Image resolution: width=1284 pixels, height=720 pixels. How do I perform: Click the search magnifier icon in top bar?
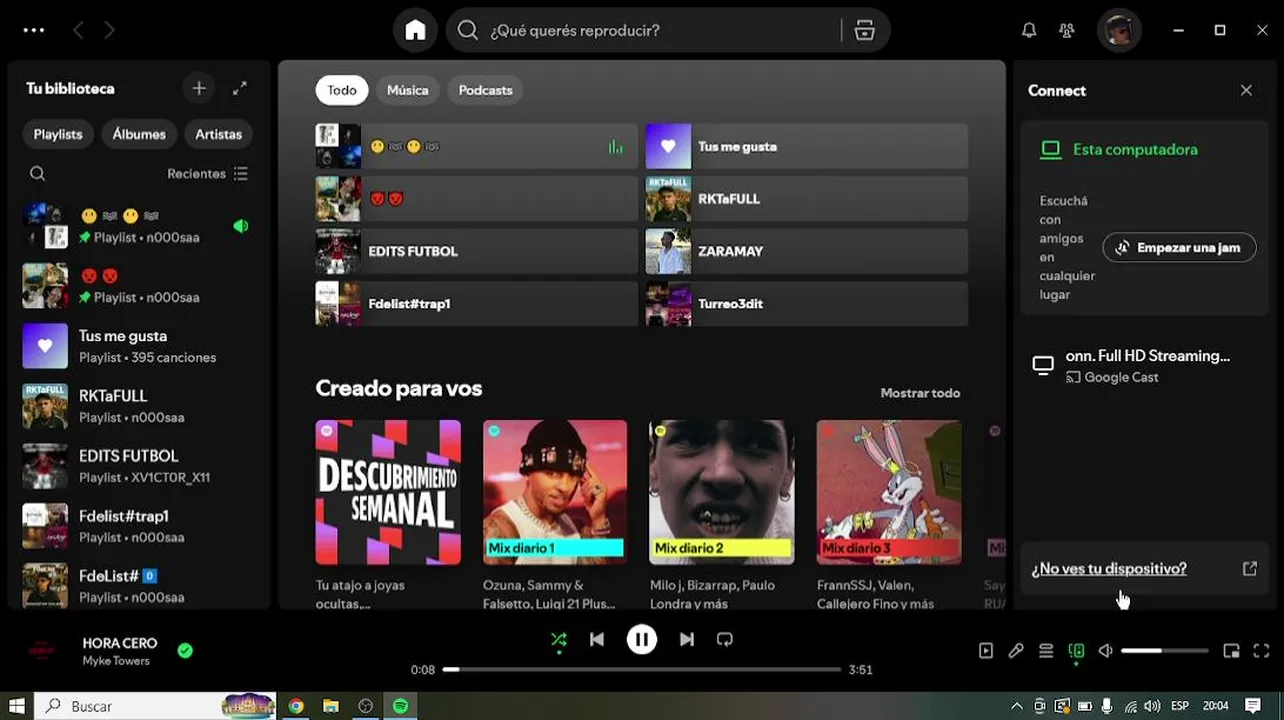click(x=467, y=30)
